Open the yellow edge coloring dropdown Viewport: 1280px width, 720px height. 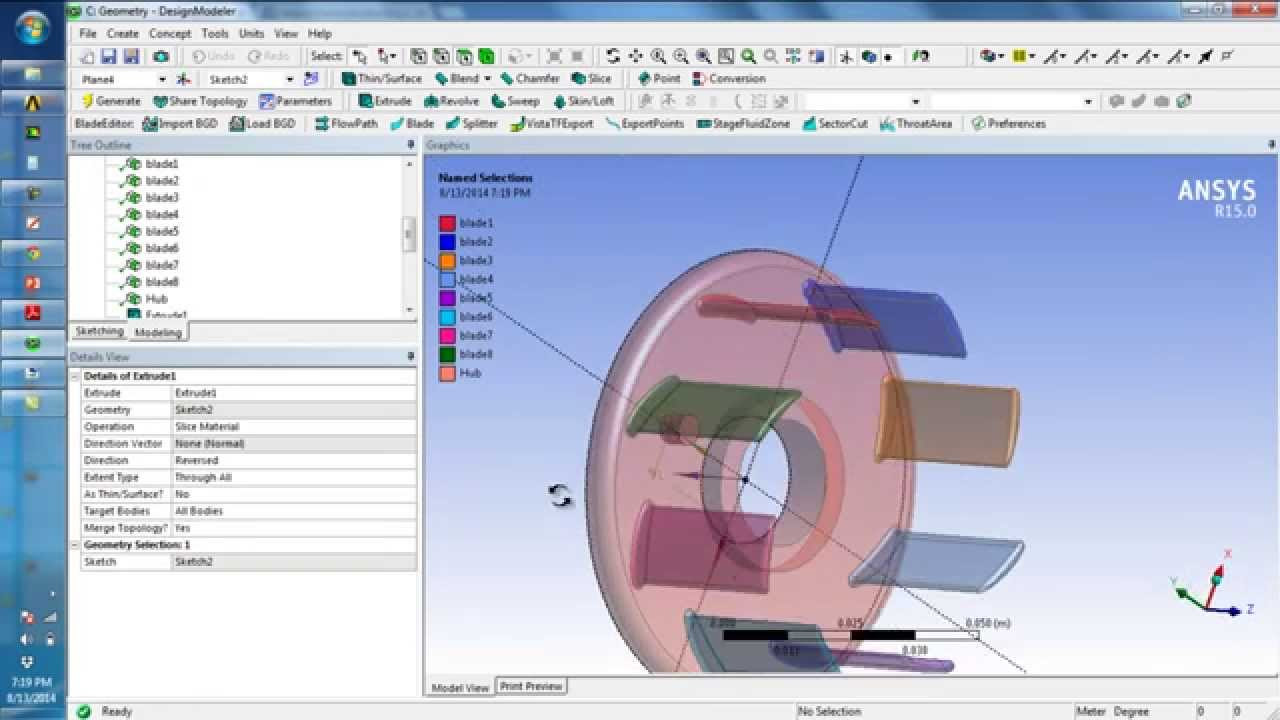1032,56
